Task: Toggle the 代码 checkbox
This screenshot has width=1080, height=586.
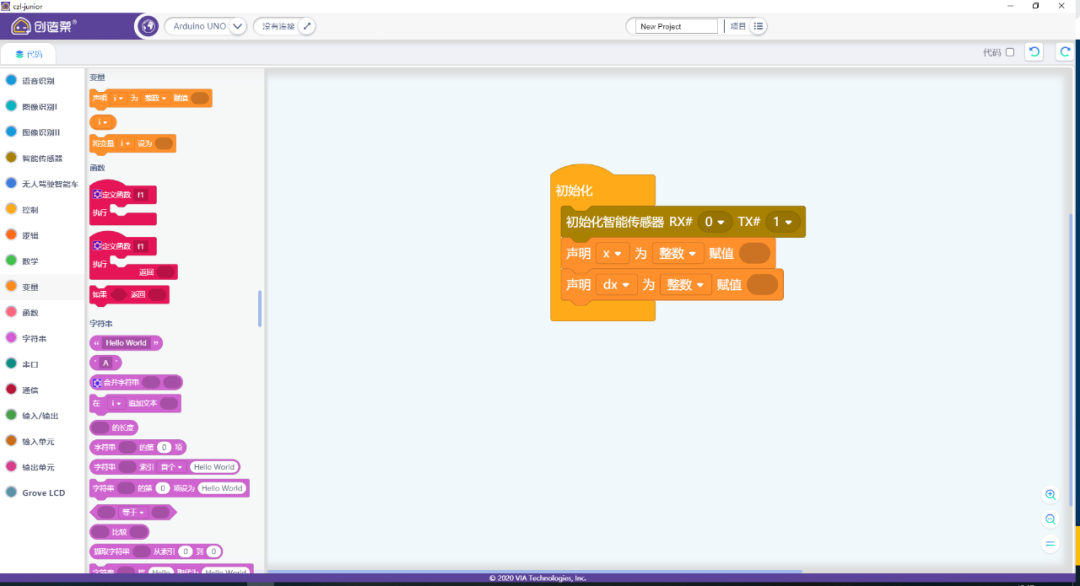Action: pyautogui.click(x=1009, y=52)
